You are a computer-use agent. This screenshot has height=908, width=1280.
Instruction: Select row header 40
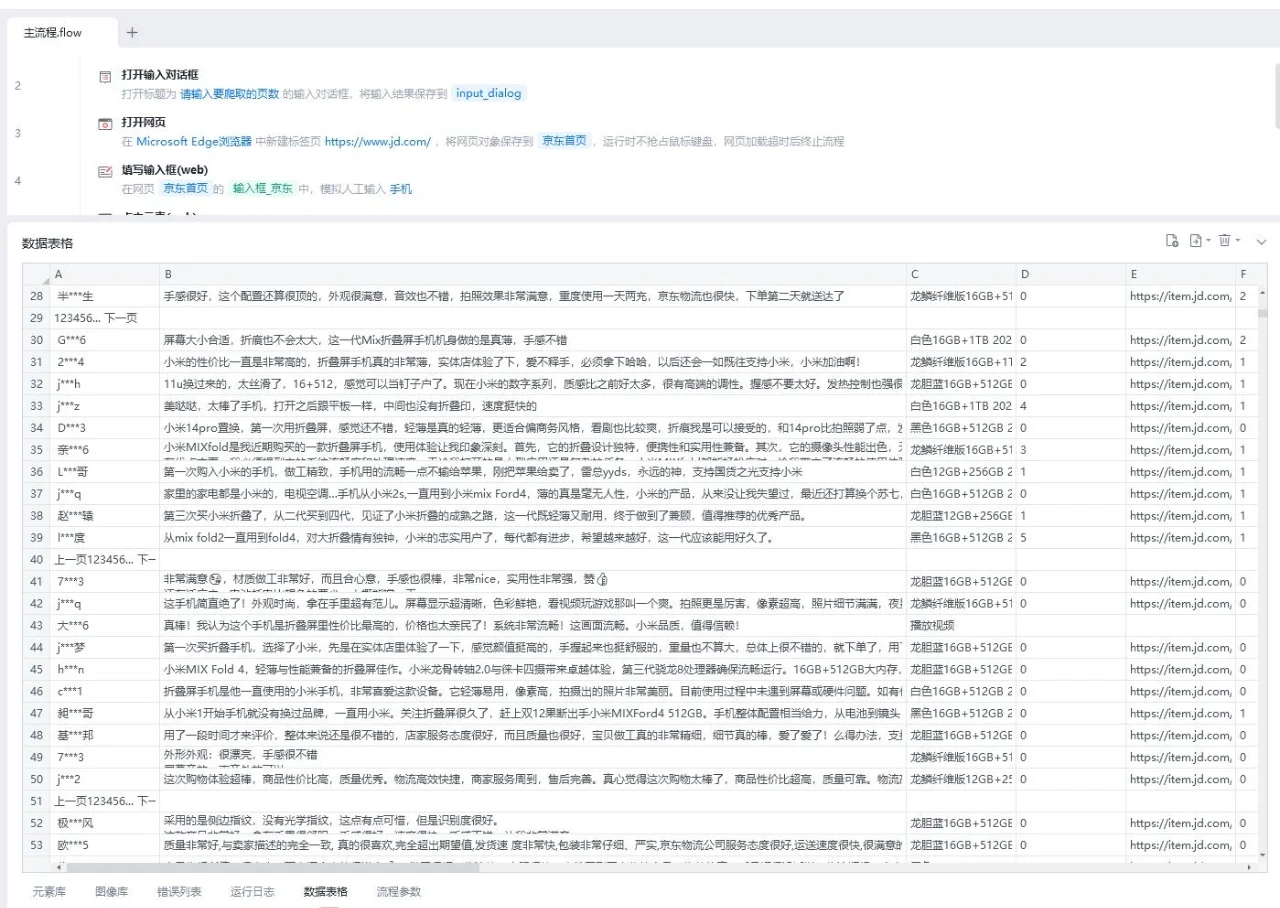coord(37,560)
